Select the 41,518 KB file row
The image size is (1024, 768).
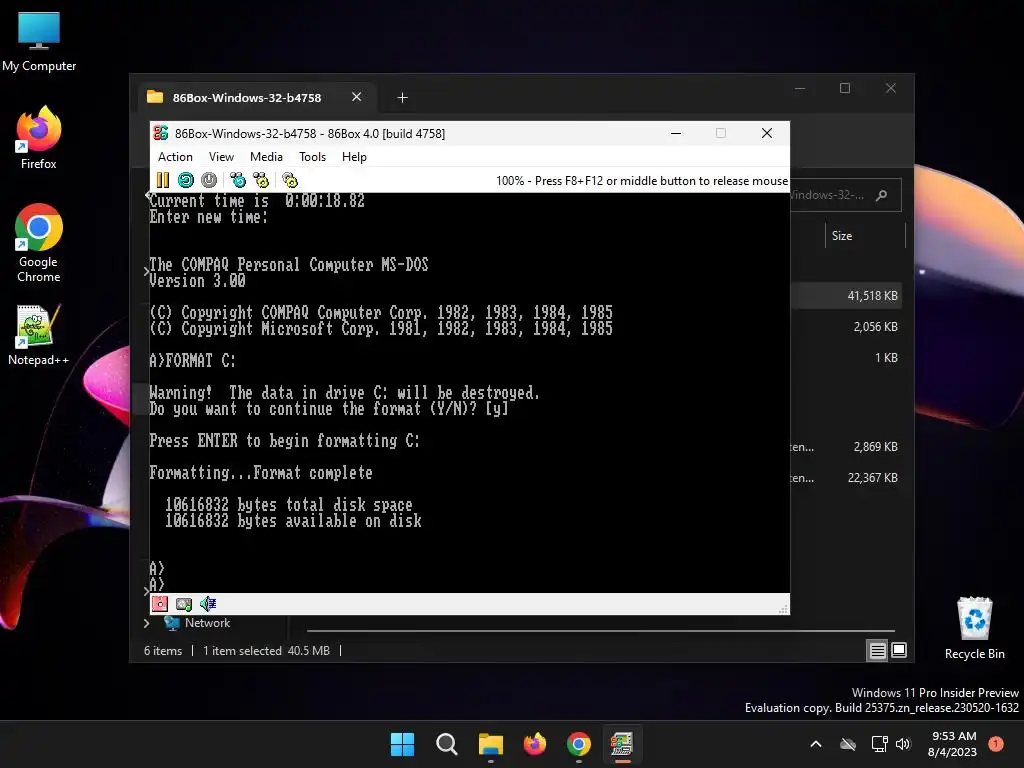point(846,296)
